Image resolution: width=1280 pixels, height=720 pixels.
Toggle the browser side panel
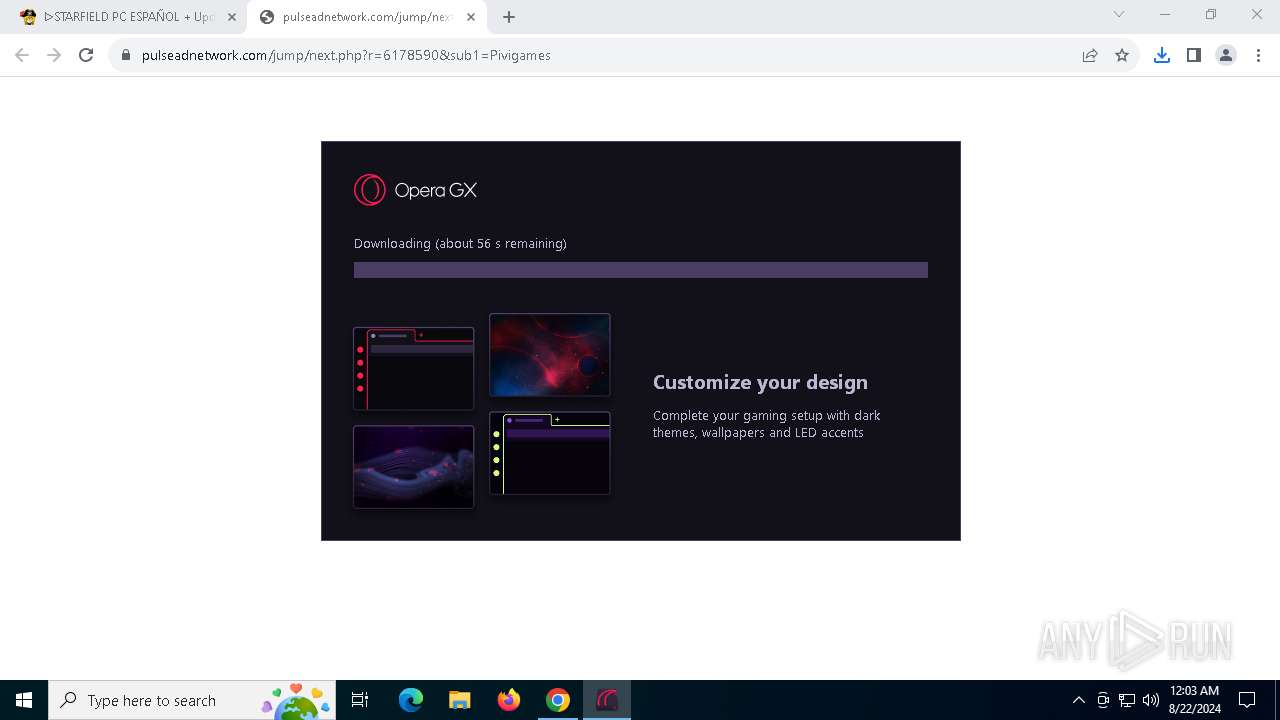(x=1193, y=55)
